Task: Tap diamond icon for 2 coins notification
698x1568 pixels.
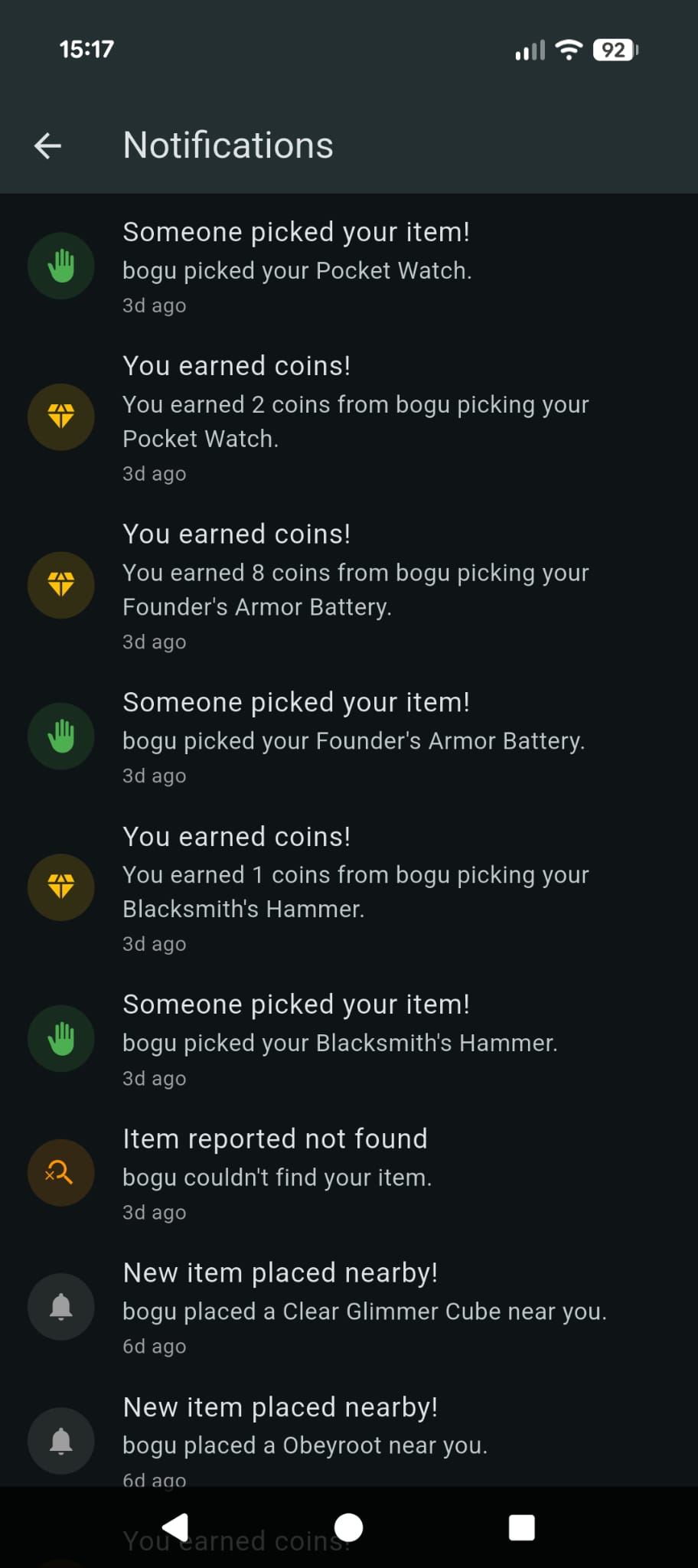Action: coord(61,417)
